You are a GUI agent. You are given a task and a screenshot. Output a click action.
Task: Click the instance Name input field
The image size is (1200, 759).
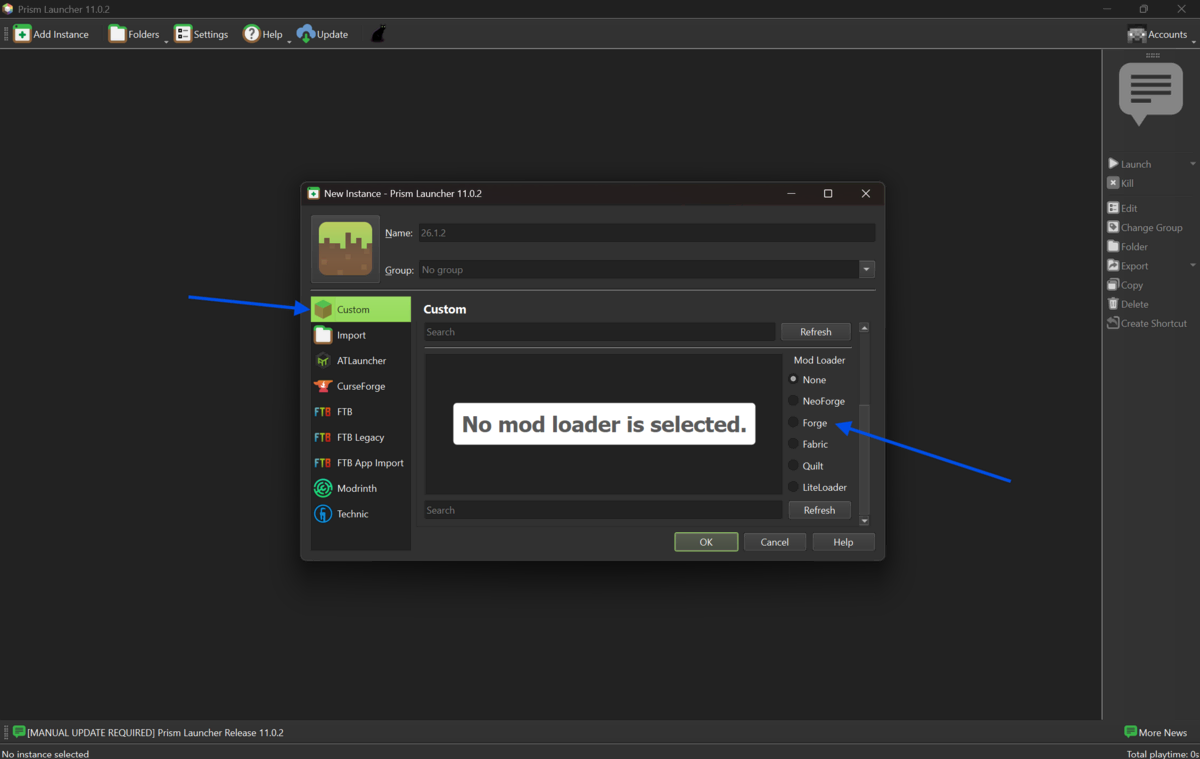click(646, 233)
